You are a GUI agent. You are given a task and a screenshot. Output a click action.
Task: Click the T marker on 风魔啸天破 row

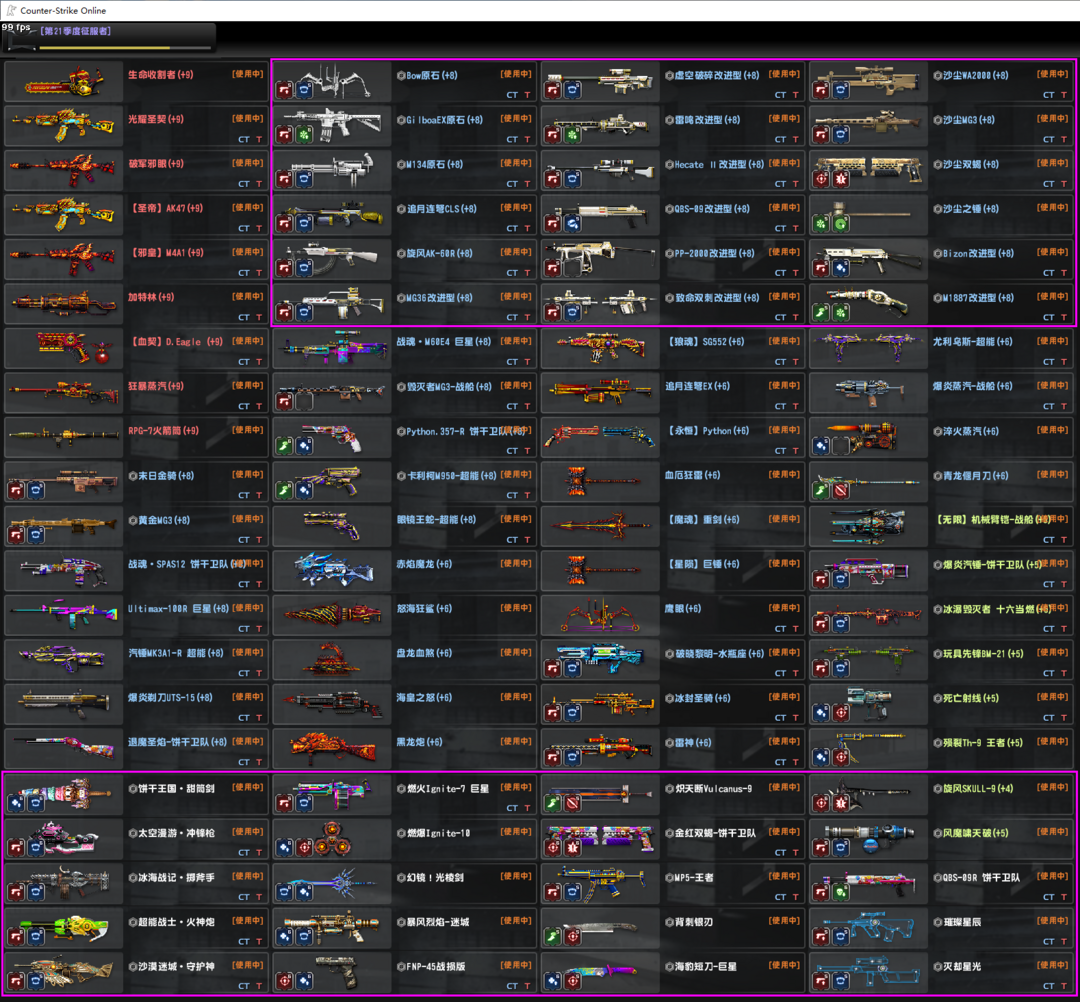point(1063,852)
